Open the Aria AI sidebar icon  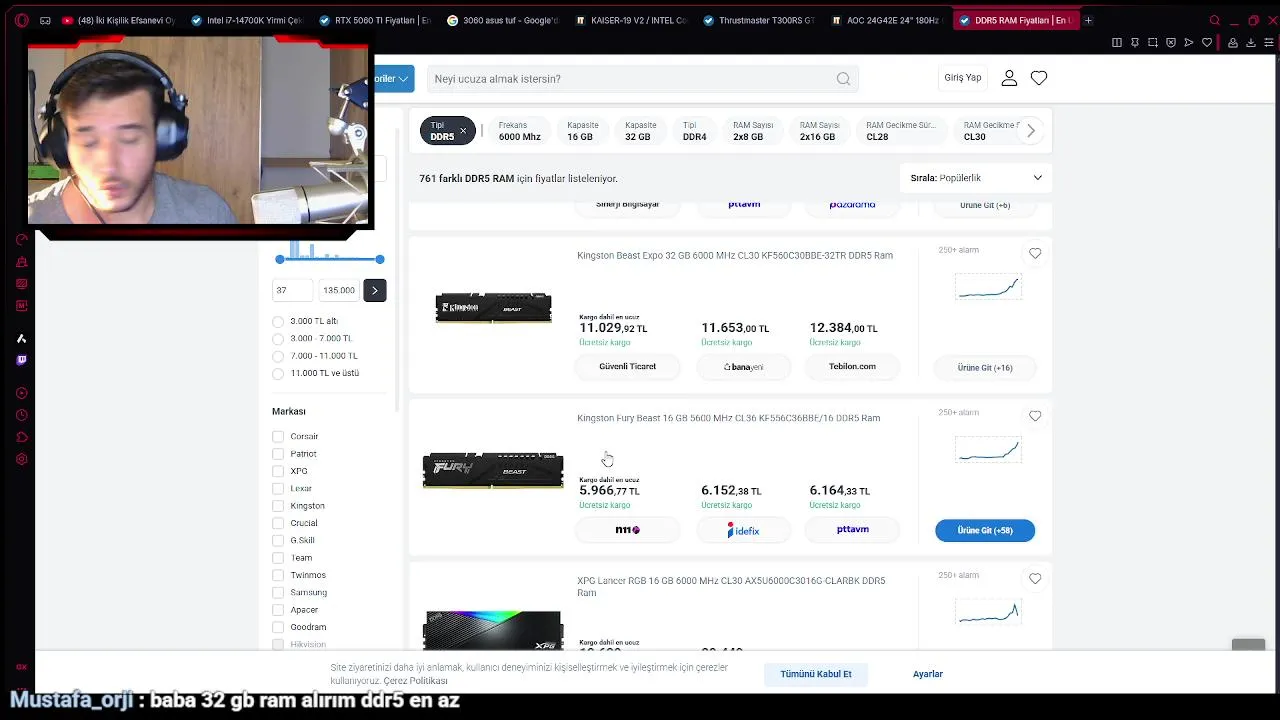21,339
